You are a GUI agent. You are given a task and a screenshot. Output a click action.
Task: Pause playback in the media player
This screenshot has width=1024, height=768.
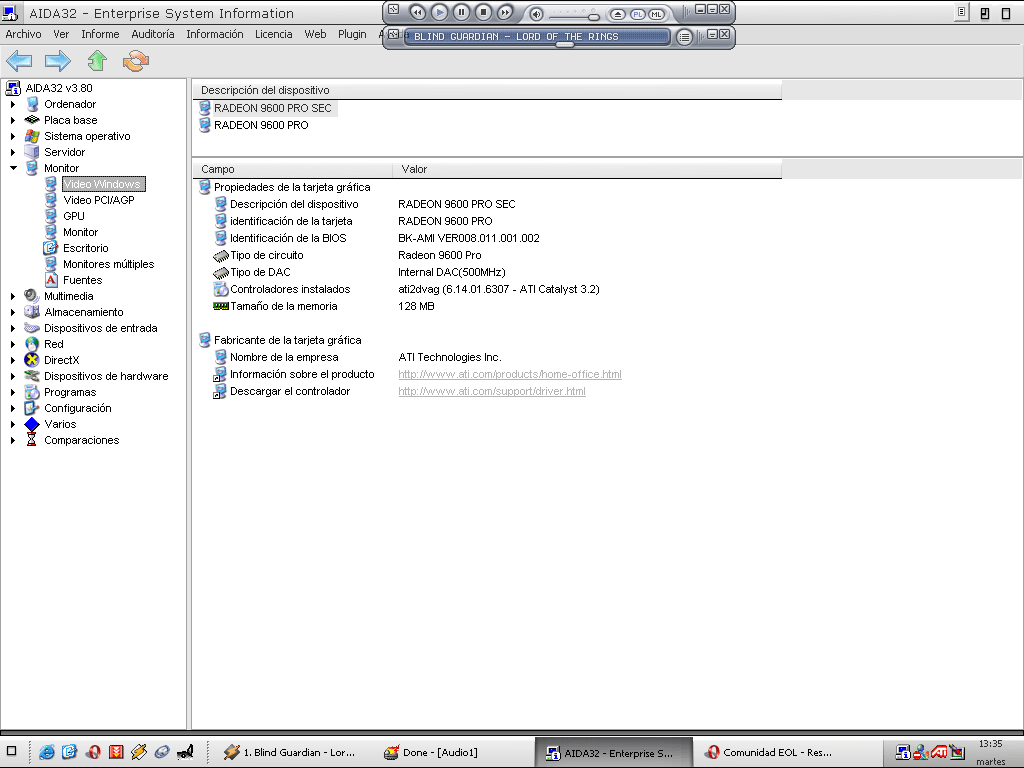[461, 12]
